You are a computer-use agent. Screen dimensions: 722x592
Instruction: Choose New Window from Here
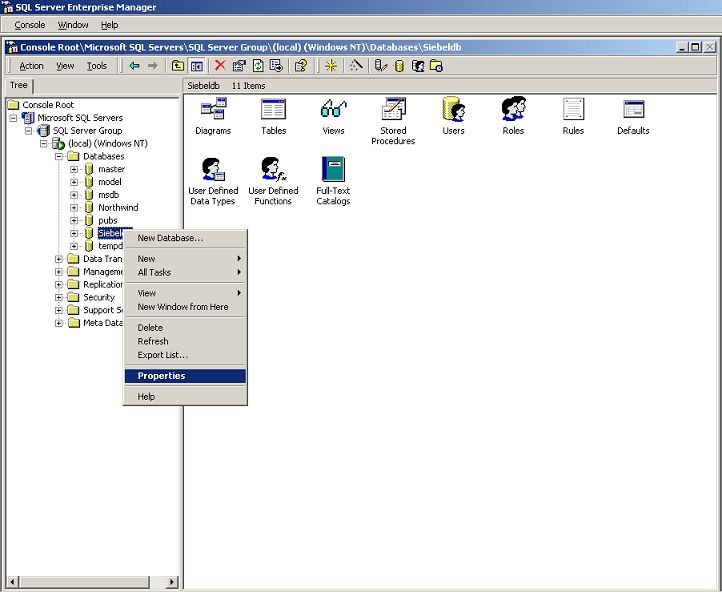(x=185, y=307)
